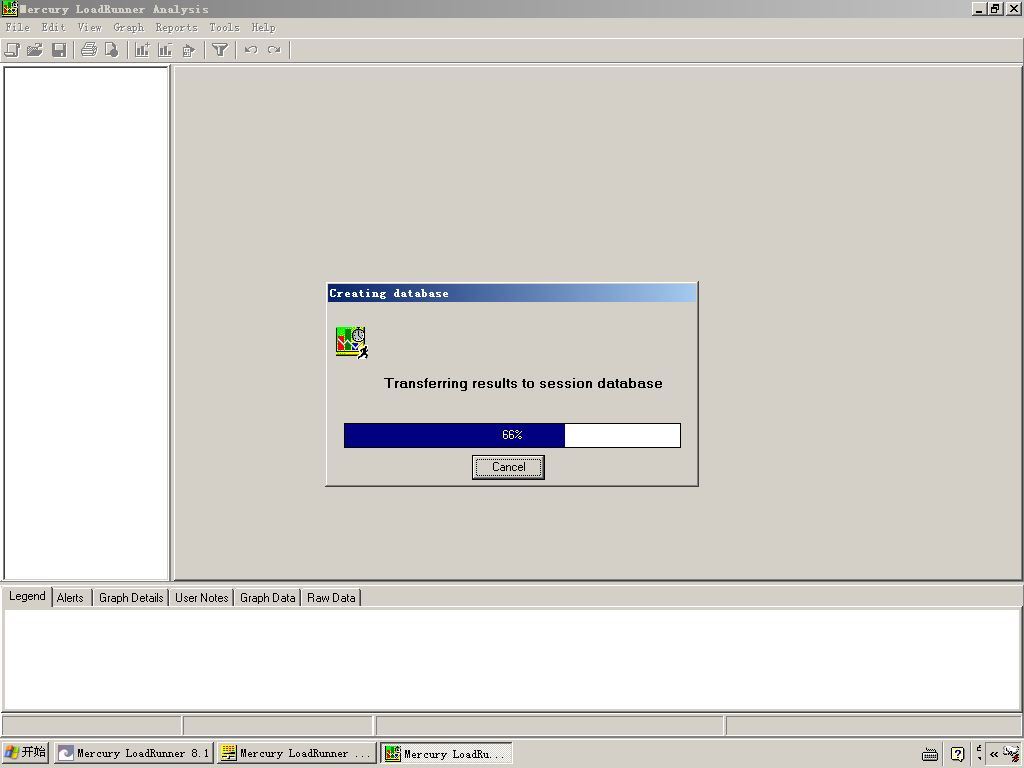Screen dimensions: 1024x768
Task: Switch to the Alerts tab
Action: tap(70, 598)
